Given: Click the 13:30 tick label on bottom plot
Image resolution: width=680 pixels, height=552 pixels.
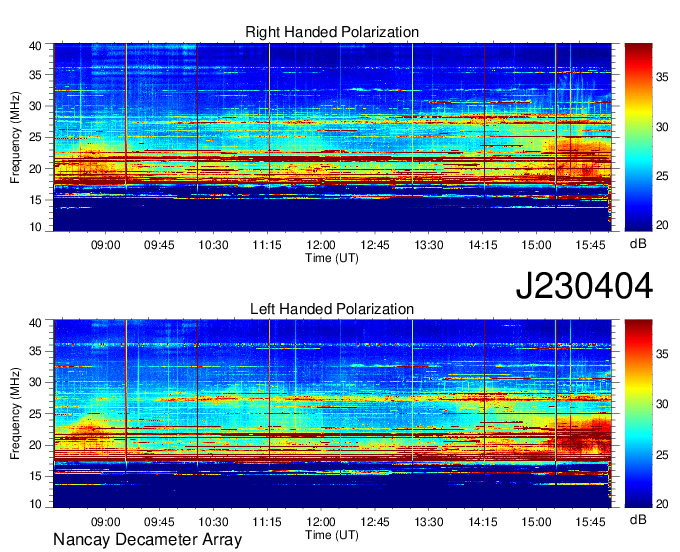Looking at the screenshot, I should [429, 522].
